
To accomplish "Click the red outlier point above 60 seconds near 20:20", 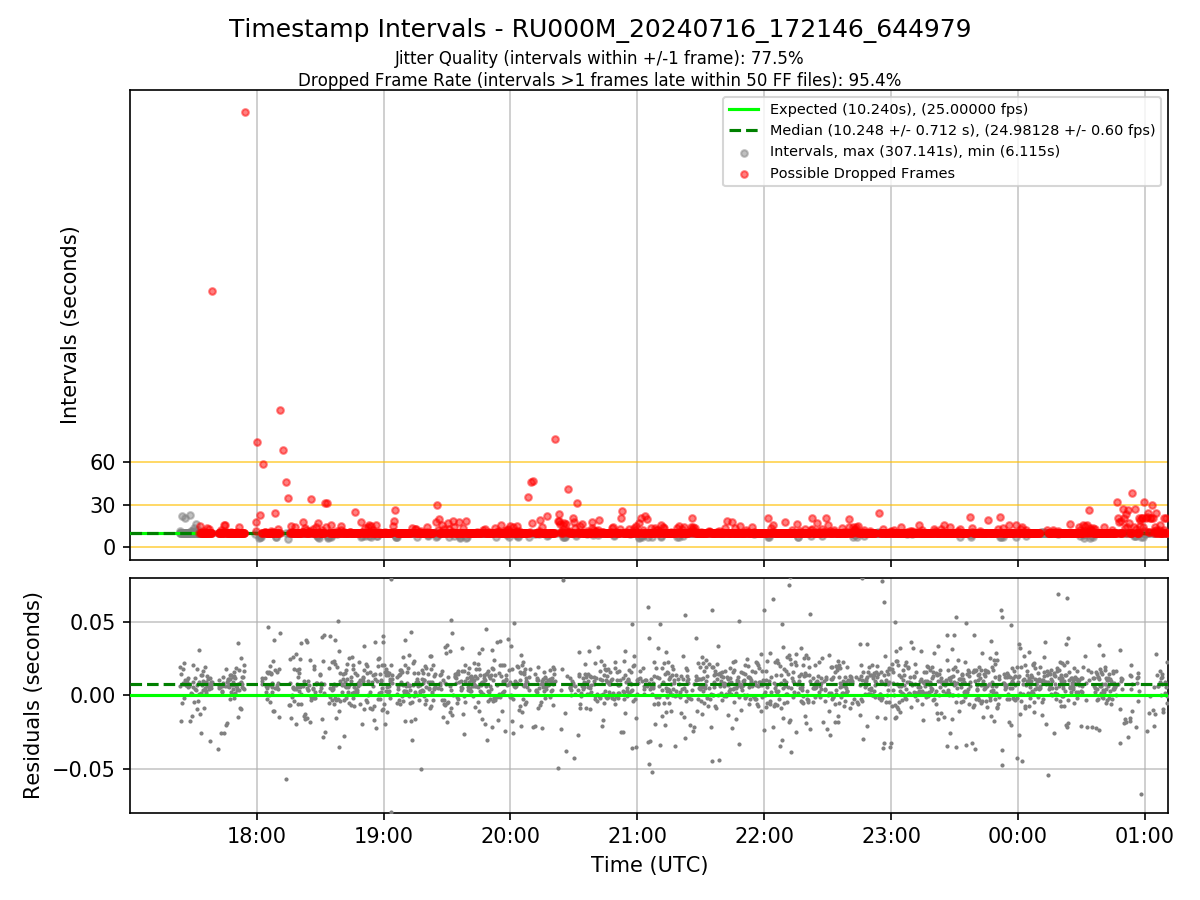I will pos(555,439).
